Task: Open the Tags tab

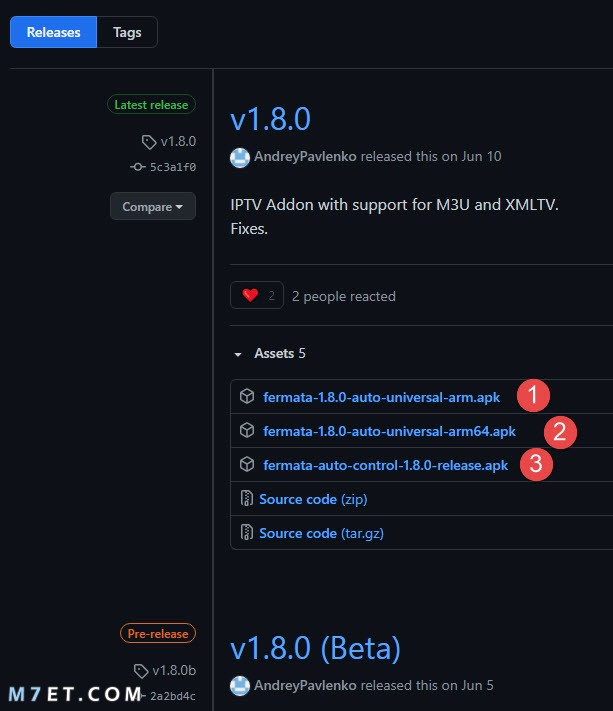Action: click(127, 32)
